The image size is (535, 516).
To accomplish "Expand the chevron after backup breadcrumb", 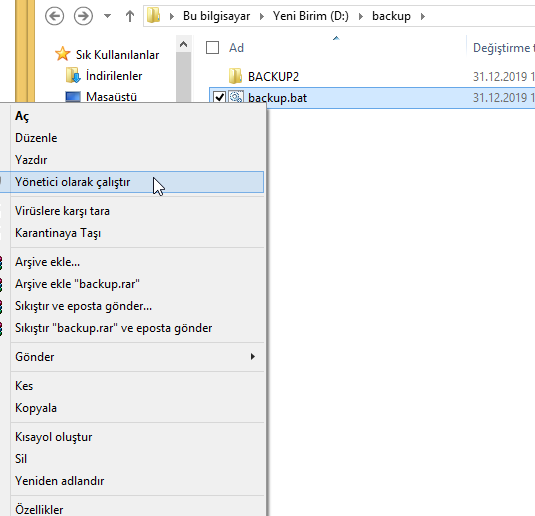I will [423, 16].
